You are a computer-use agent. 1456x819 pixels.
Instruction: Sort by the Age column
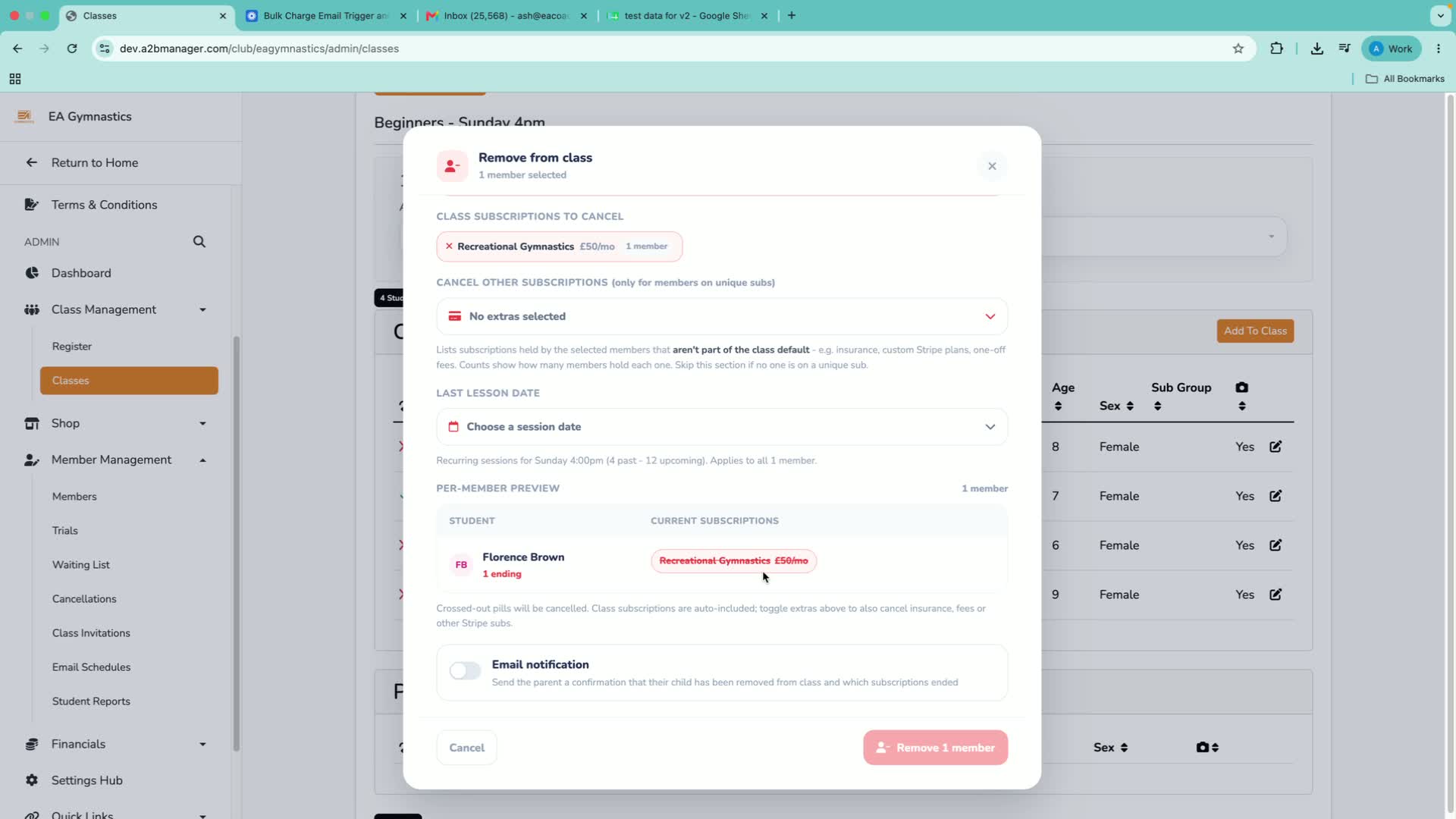coord(1058,406)
